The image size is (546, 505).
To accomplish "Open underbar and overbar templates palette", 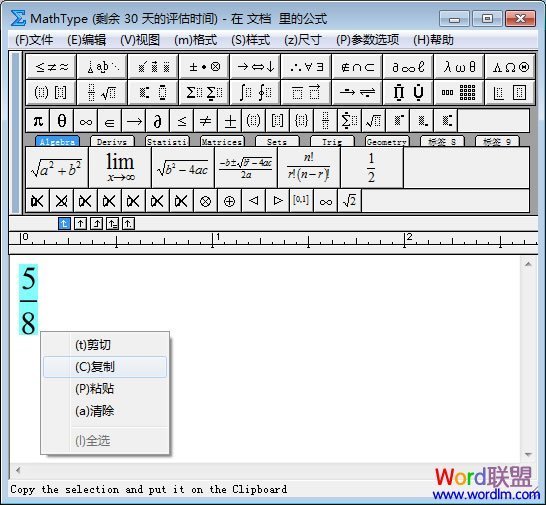I will (x=306, y=92).
